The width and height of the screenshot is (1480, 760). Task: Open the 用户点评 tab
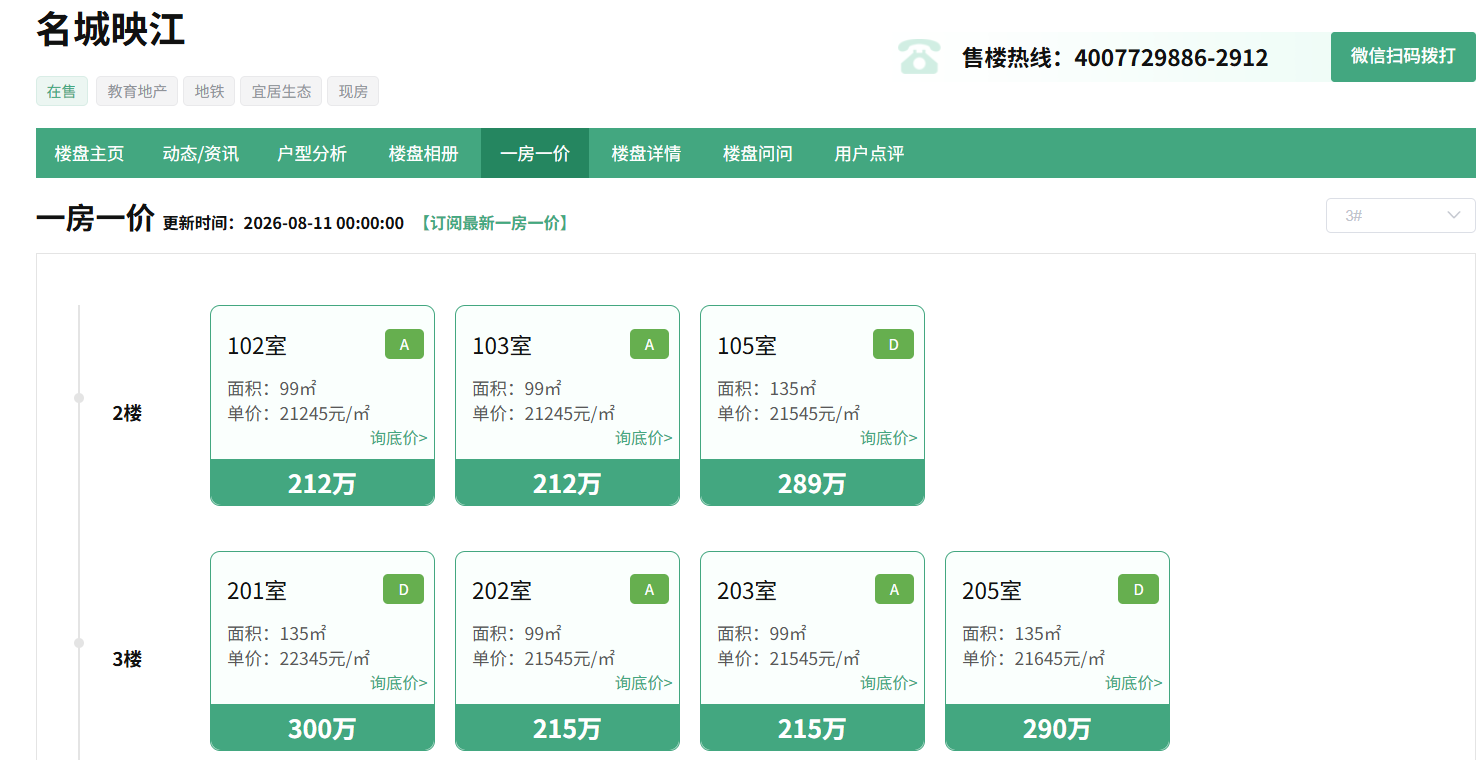869,153
